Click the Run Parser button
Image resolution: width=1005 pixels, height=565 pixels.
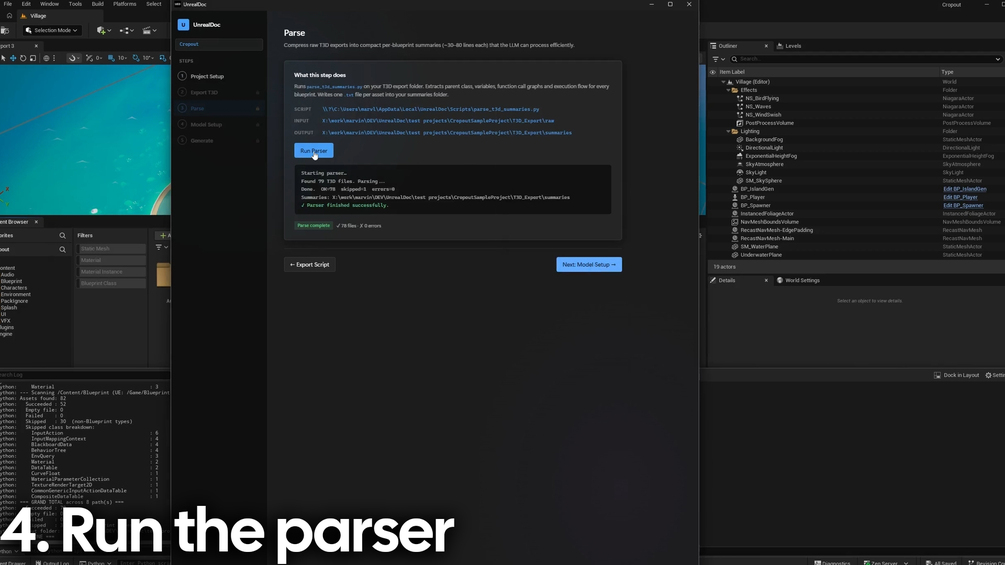click(x=313, y=151)
